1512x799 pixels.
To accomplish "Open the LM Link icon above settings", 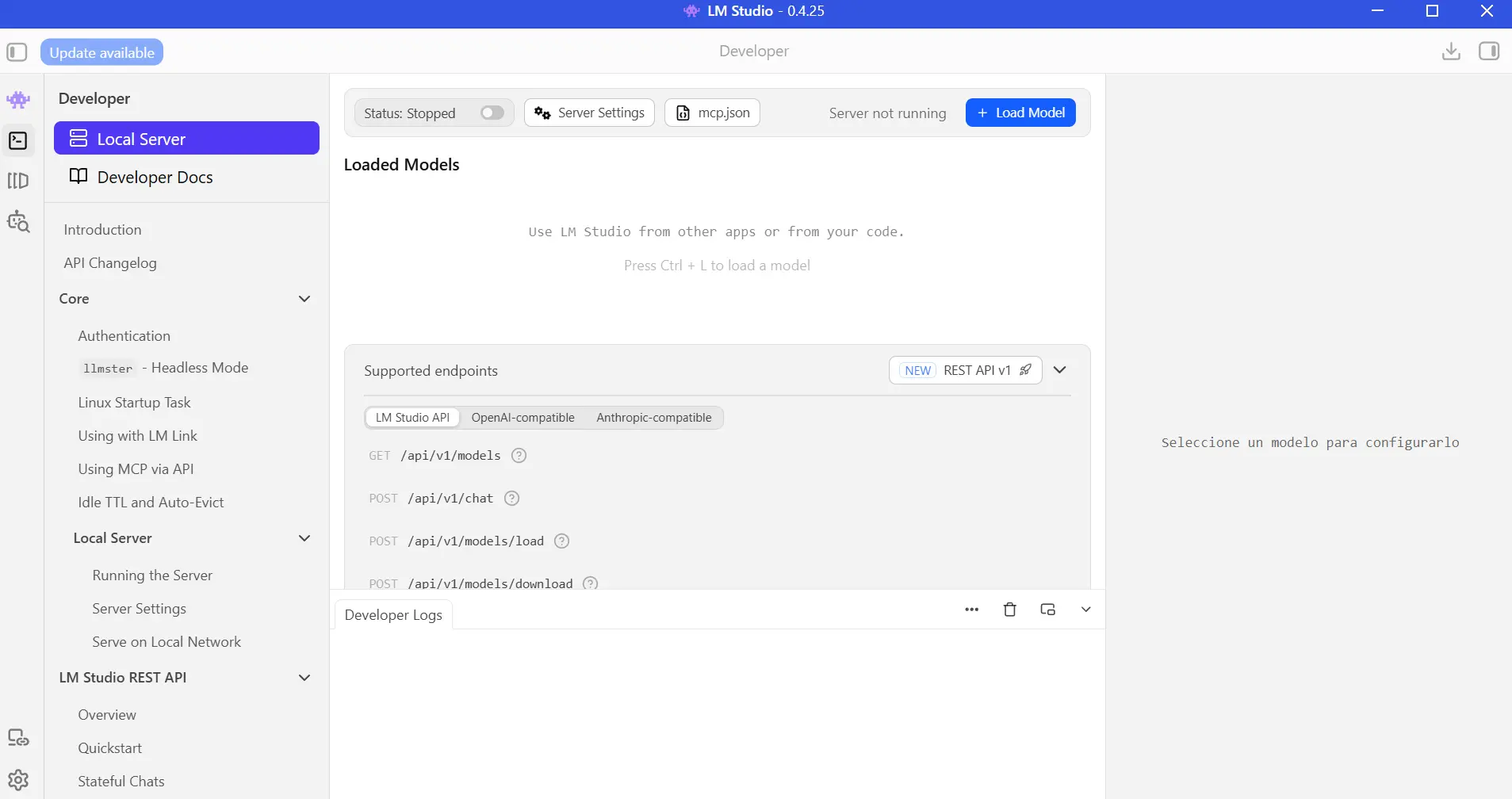I will (18, 738).
